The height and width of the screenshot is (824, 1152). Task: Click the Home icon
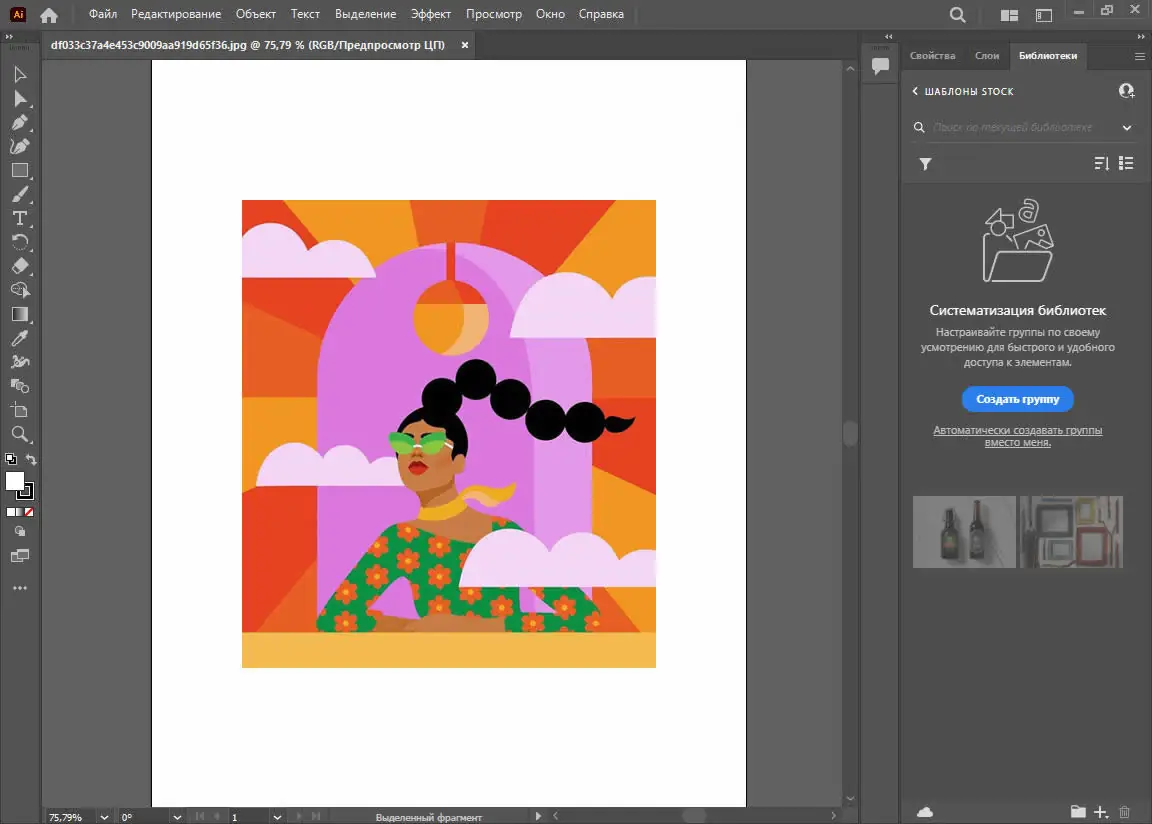(48, 14)
